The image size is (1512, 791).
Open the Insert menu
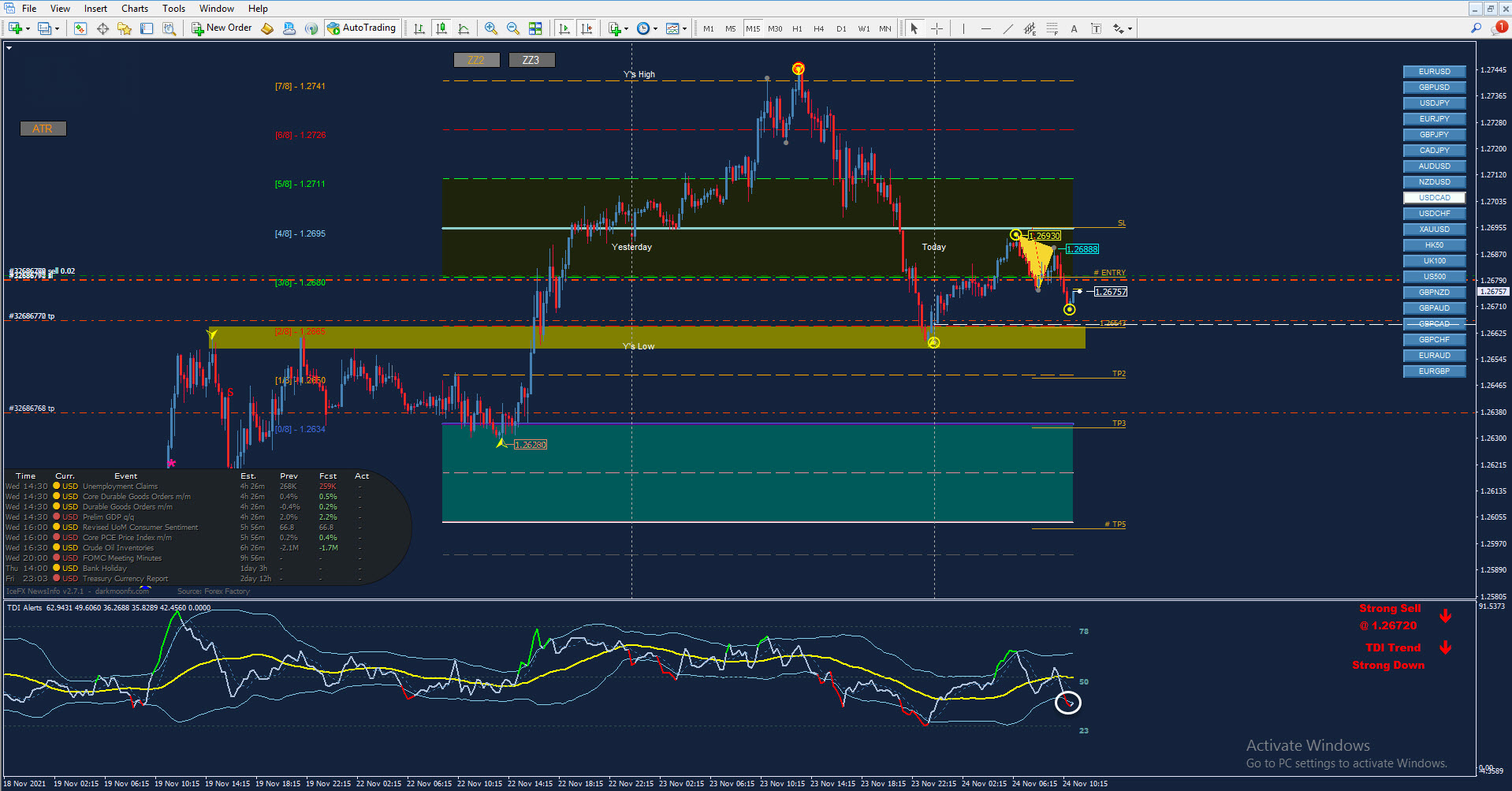pyautogui.click(x=95, y=9)
